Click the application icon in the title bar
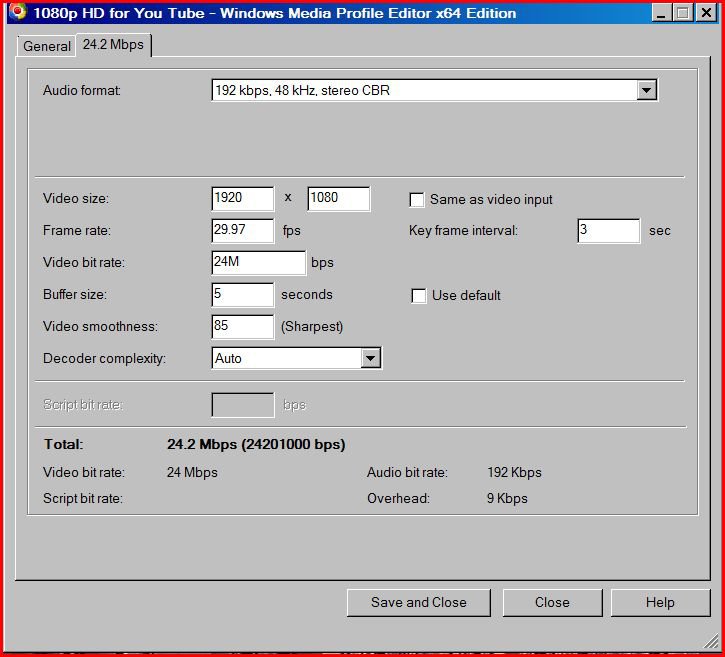 pos(16,13)
